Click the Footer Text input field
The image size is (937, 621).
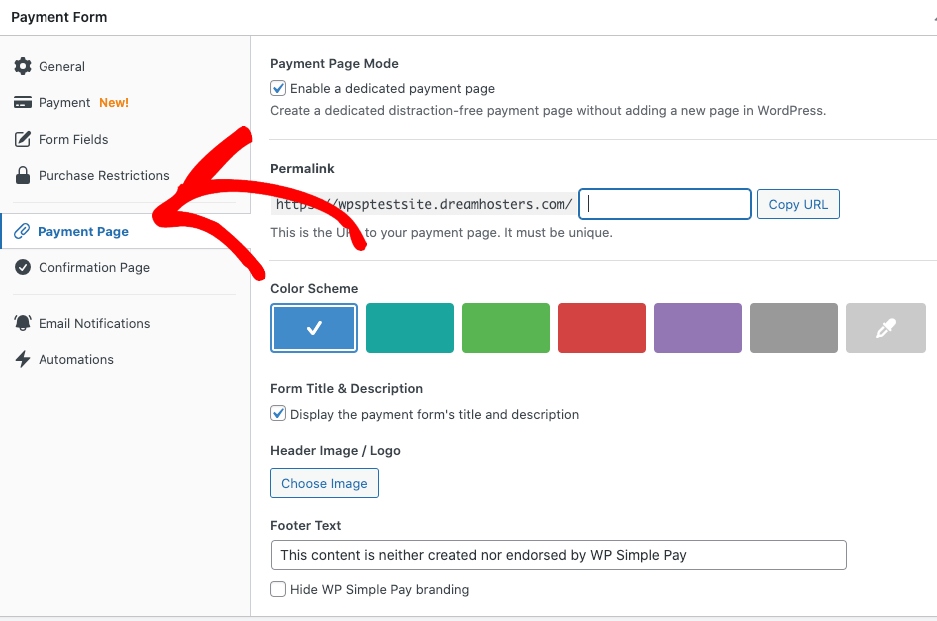pyautogui.click(x=558, y=555)
